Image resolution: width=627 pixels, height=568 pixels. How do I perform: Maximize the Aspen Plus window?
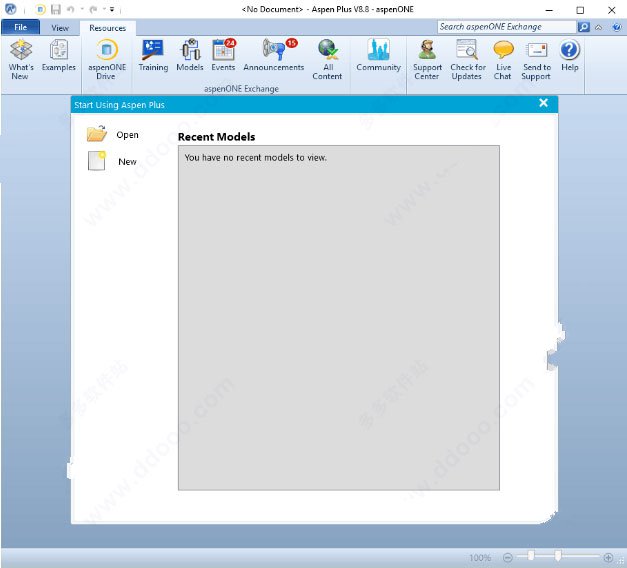[x=580, y=10]
